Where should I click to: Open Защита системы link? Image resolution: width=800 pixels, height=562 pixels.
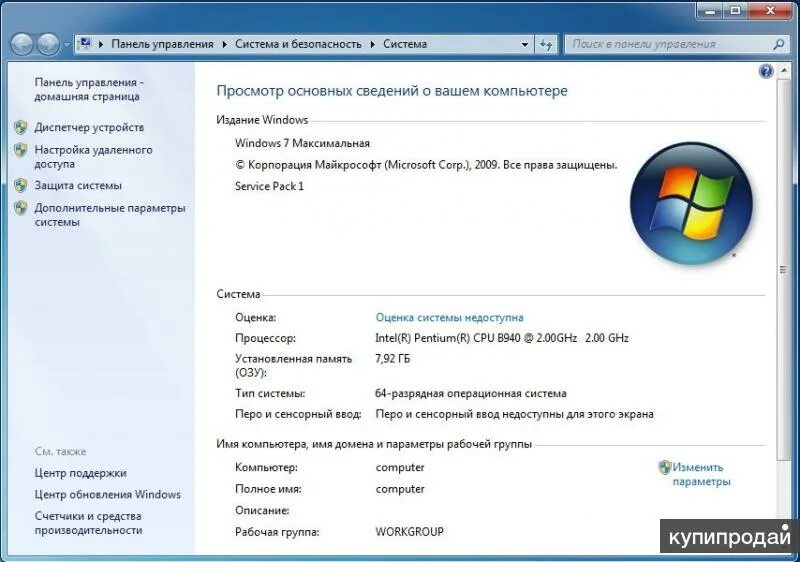tap(78, 186)
